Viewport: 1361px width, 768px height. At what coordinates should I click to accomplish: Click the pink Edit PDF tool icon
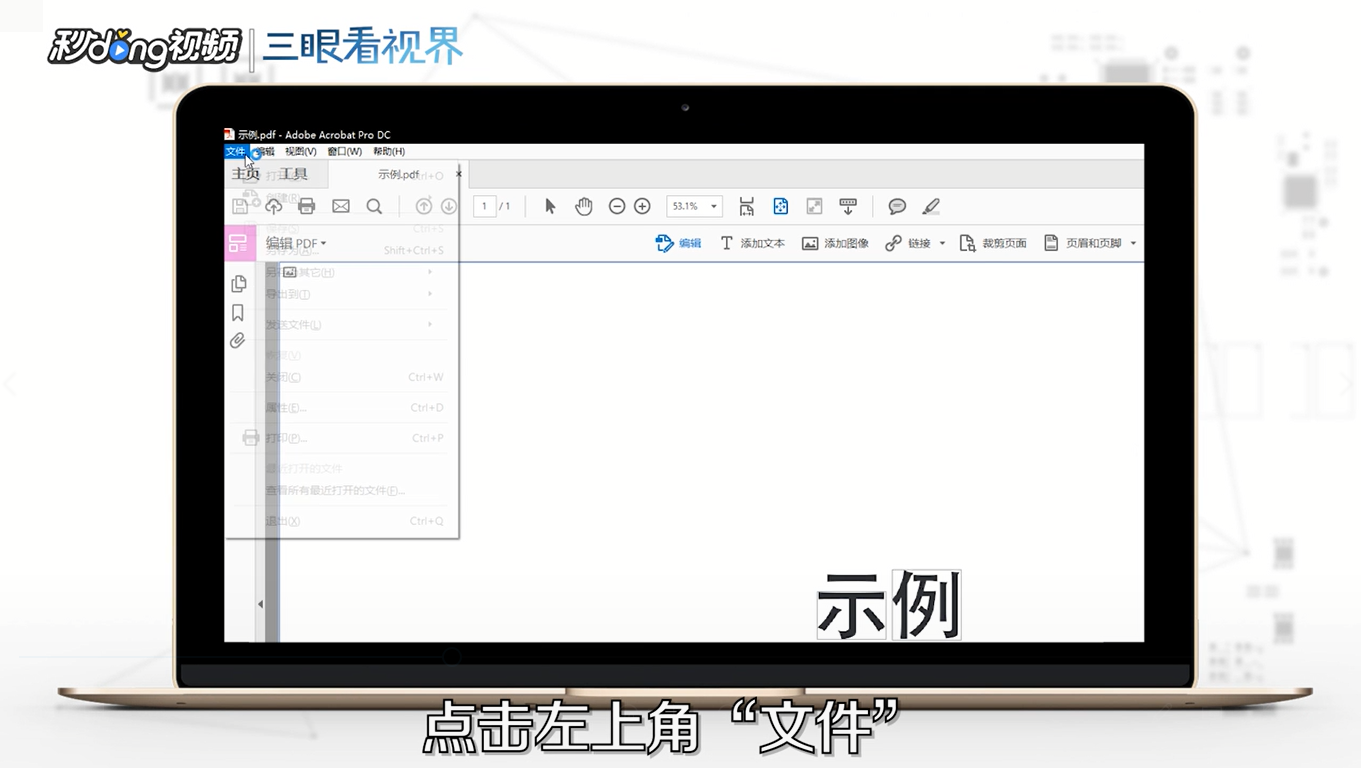pos(238,243)
